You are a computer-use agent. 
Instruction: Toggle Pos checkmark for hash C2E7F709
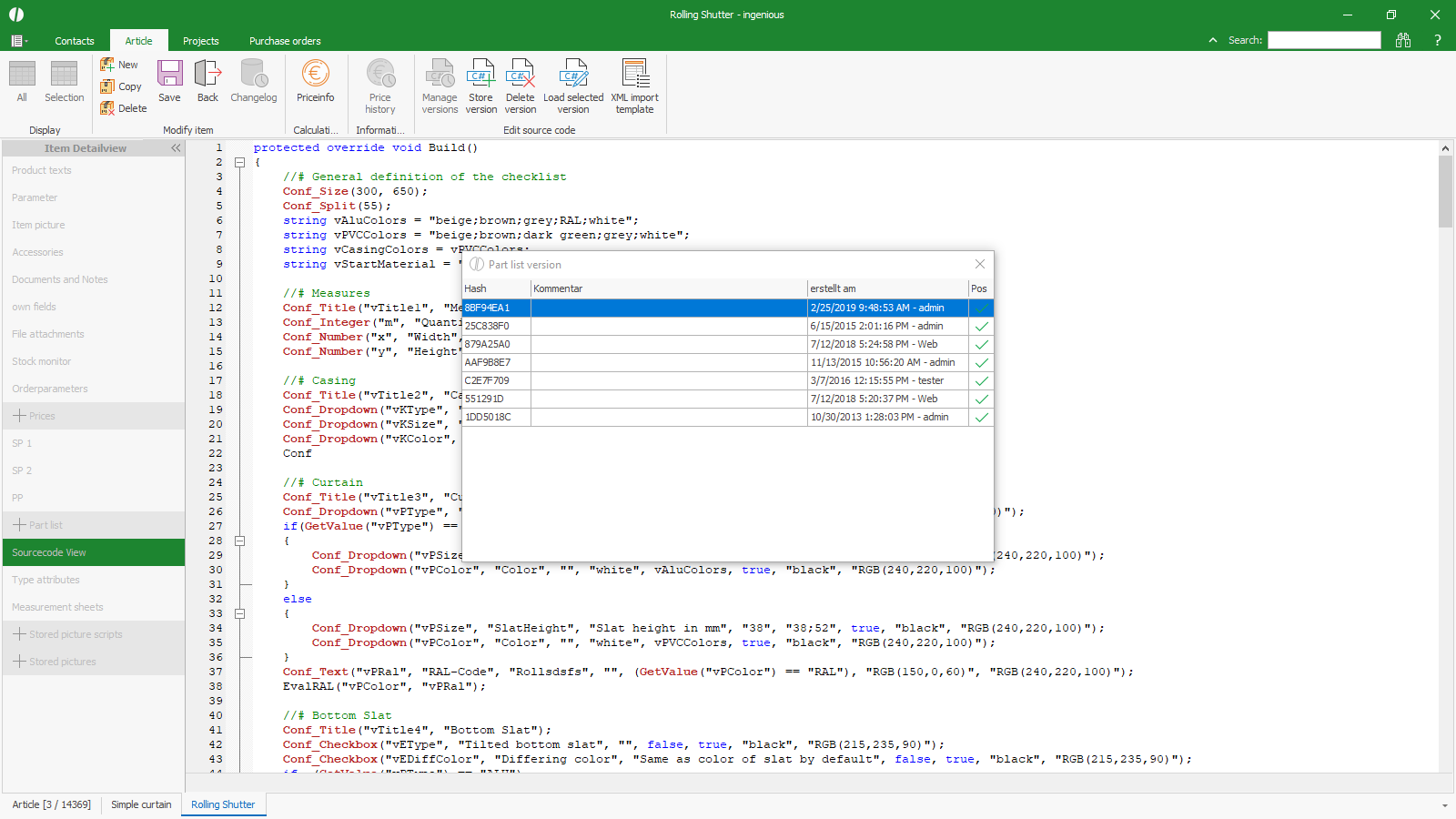pos(981,381)
